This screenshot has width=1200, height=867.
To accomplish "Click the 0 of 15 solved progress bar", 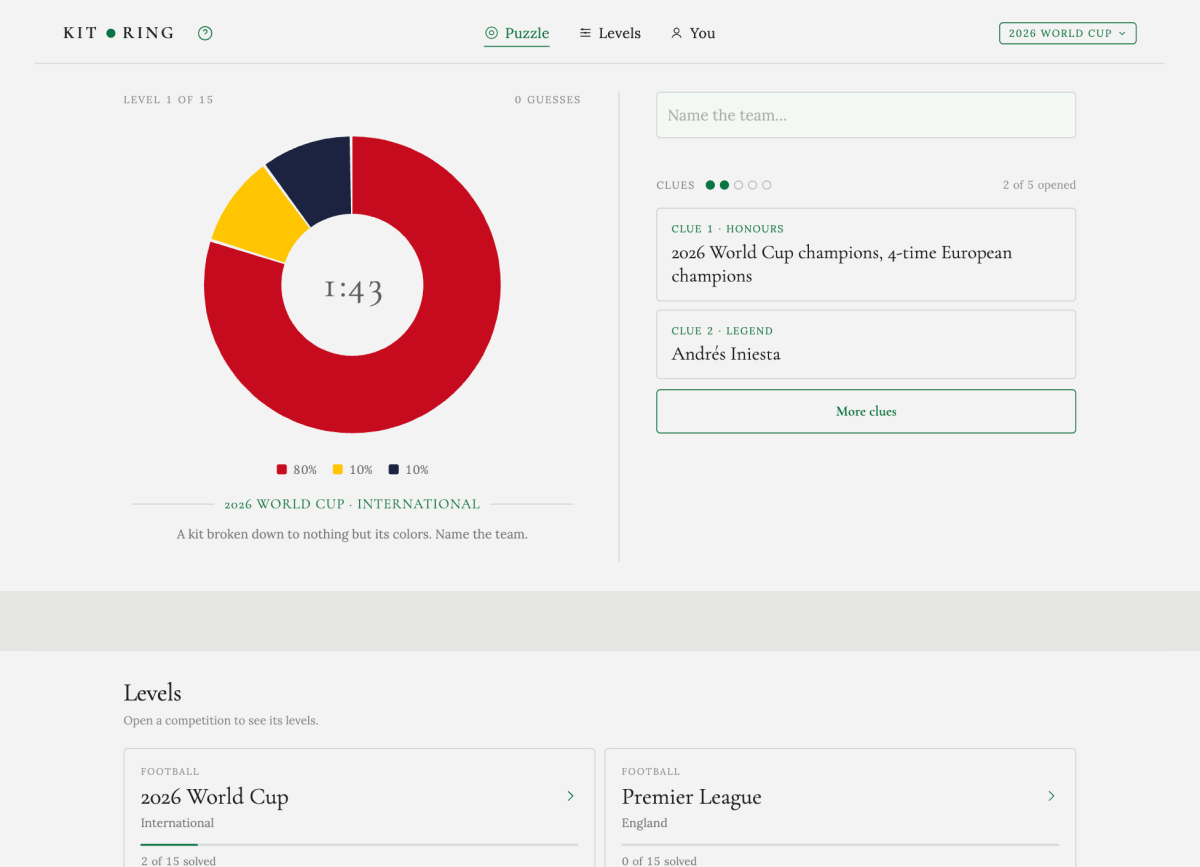I will tap(840, 845).
